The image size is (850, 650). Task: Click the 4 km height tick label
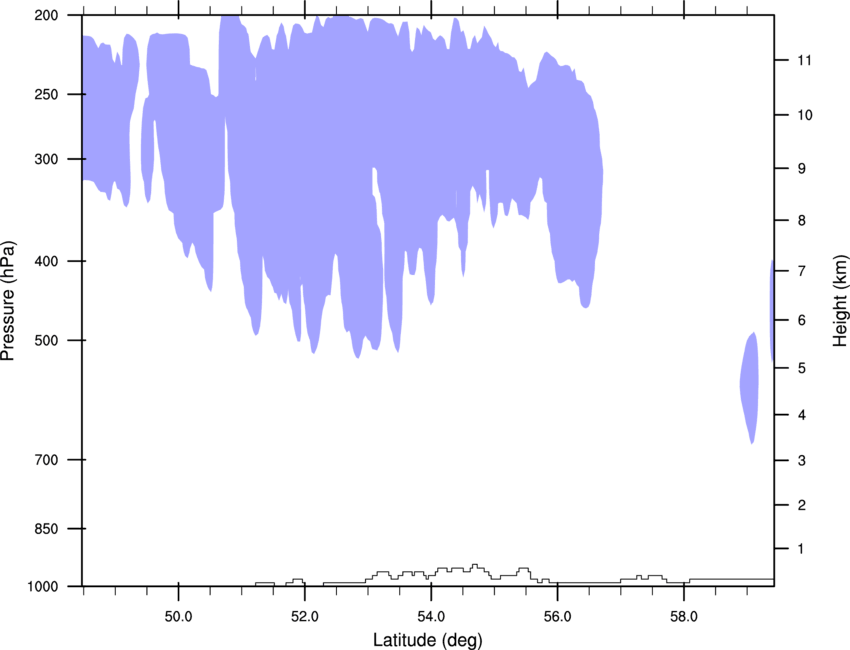[802, 415]
